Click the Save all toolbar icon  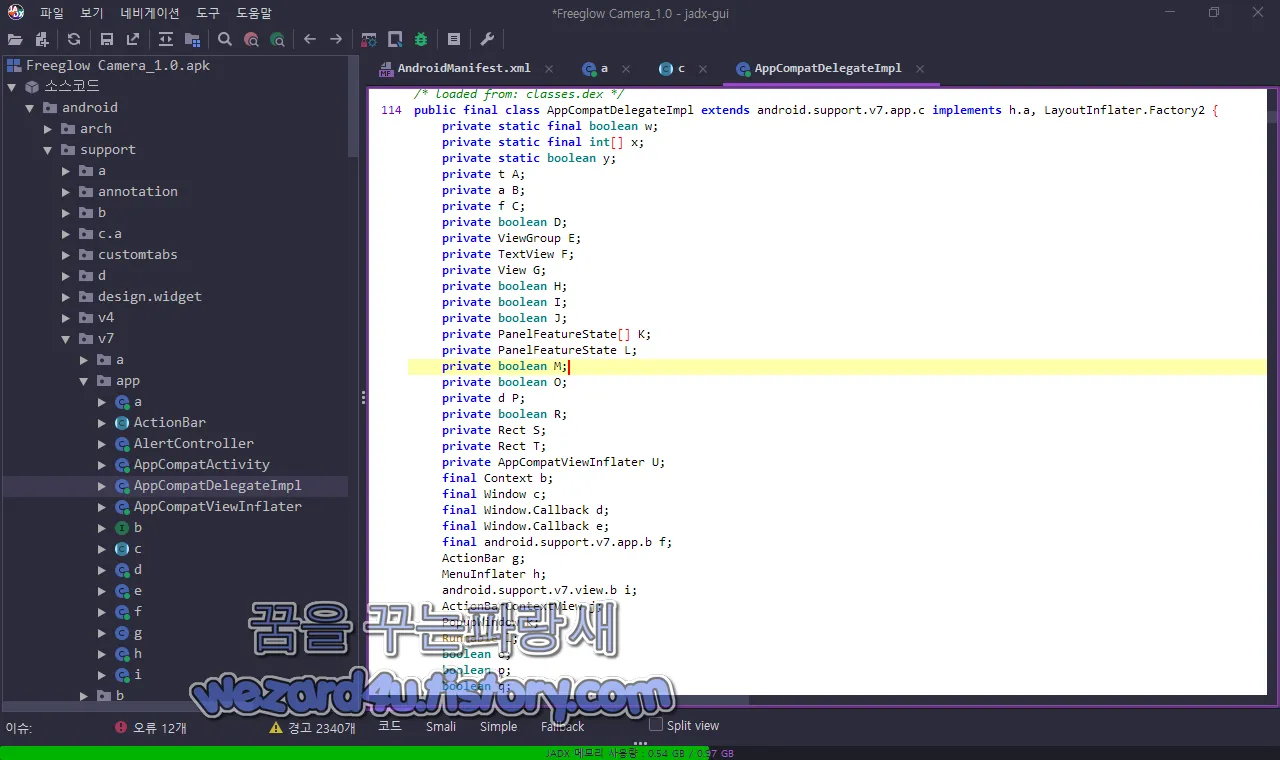pyautogui.click(x=107, y=39)
